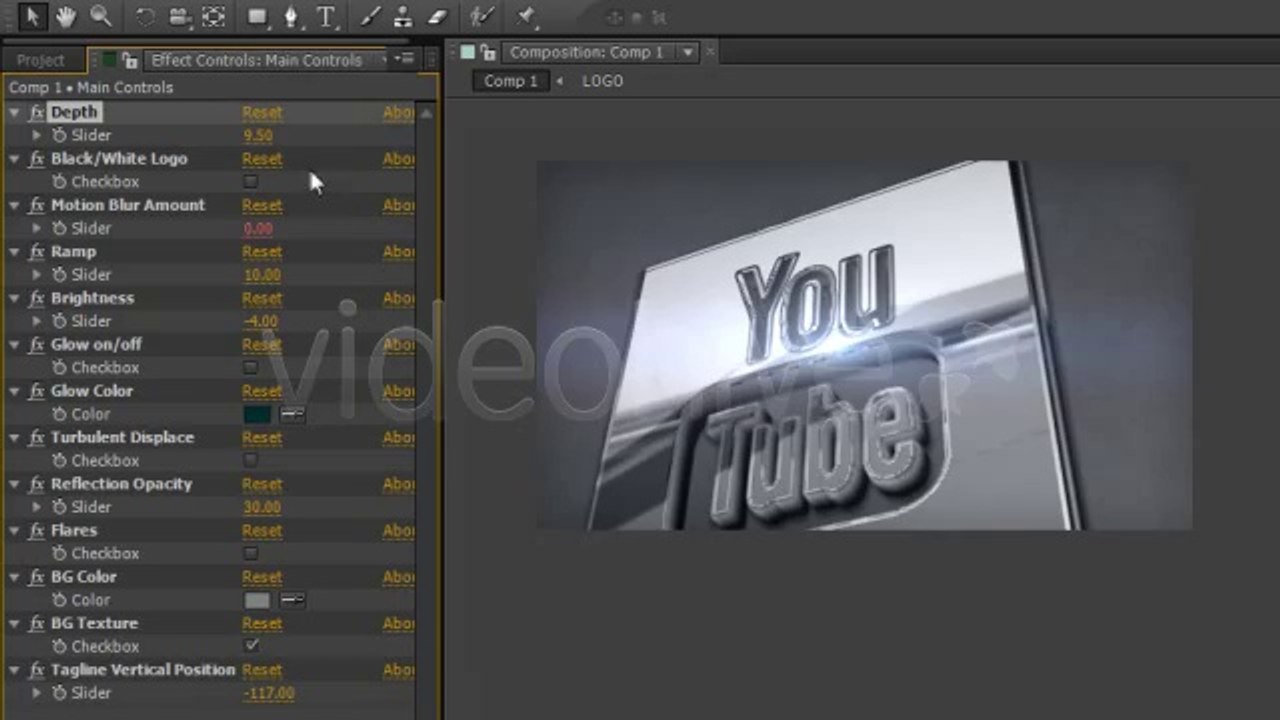Collapse the Black/White Logo effect group
The image size is (1280, 720).
pyautogui.click(x=14, y=158)
